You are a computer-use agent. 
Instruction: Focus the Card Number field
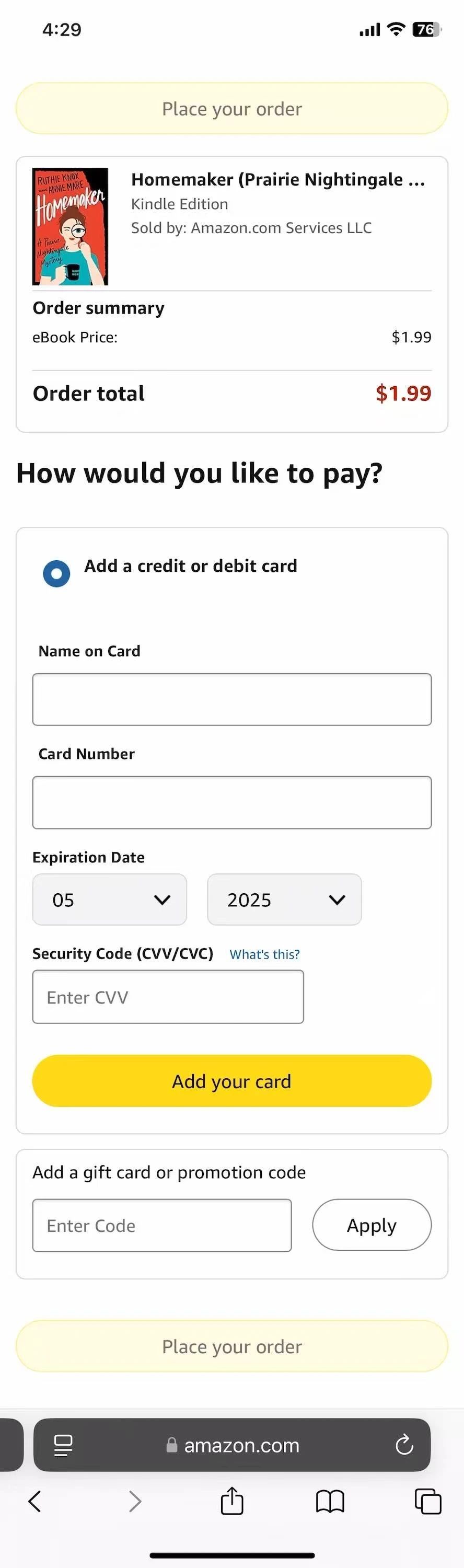[232, 802]
